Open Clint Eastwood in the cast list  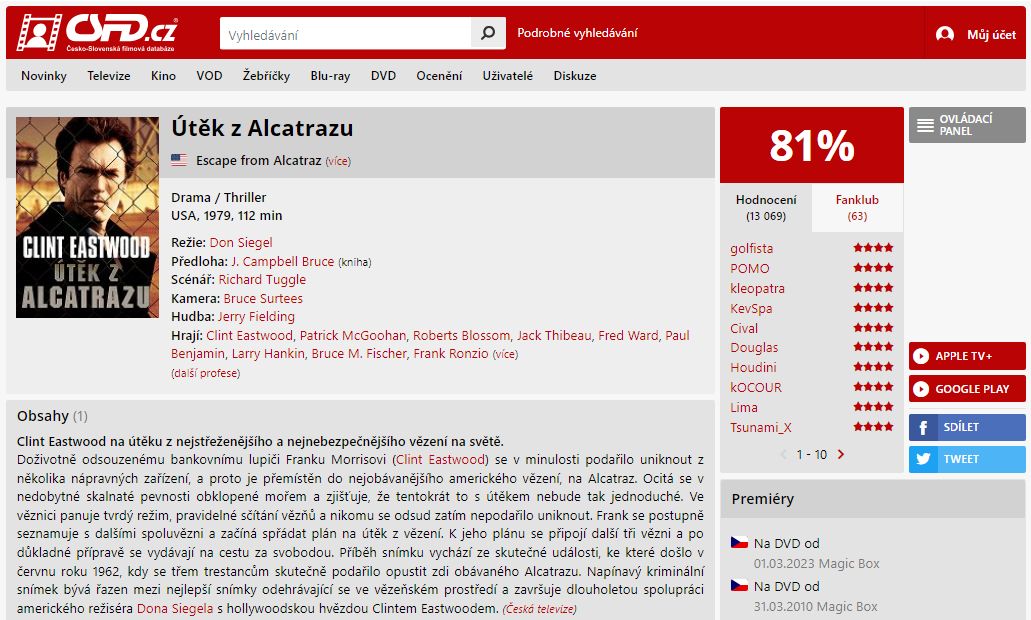click(x=250, y=335)
